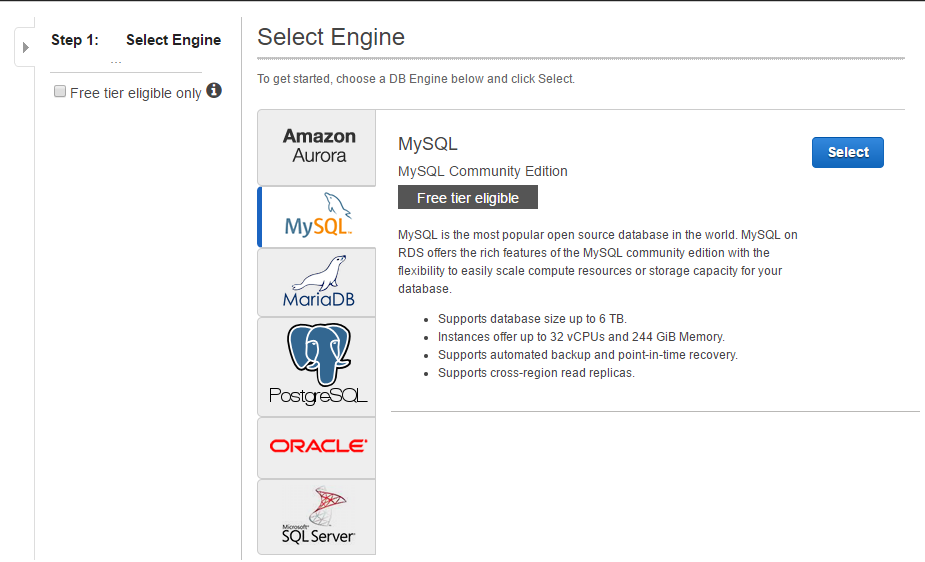This screenshot has height=562, width=925.
Task: Click the 'To get started, choose a DB Engine' text
Action: [x=416, y=79]
